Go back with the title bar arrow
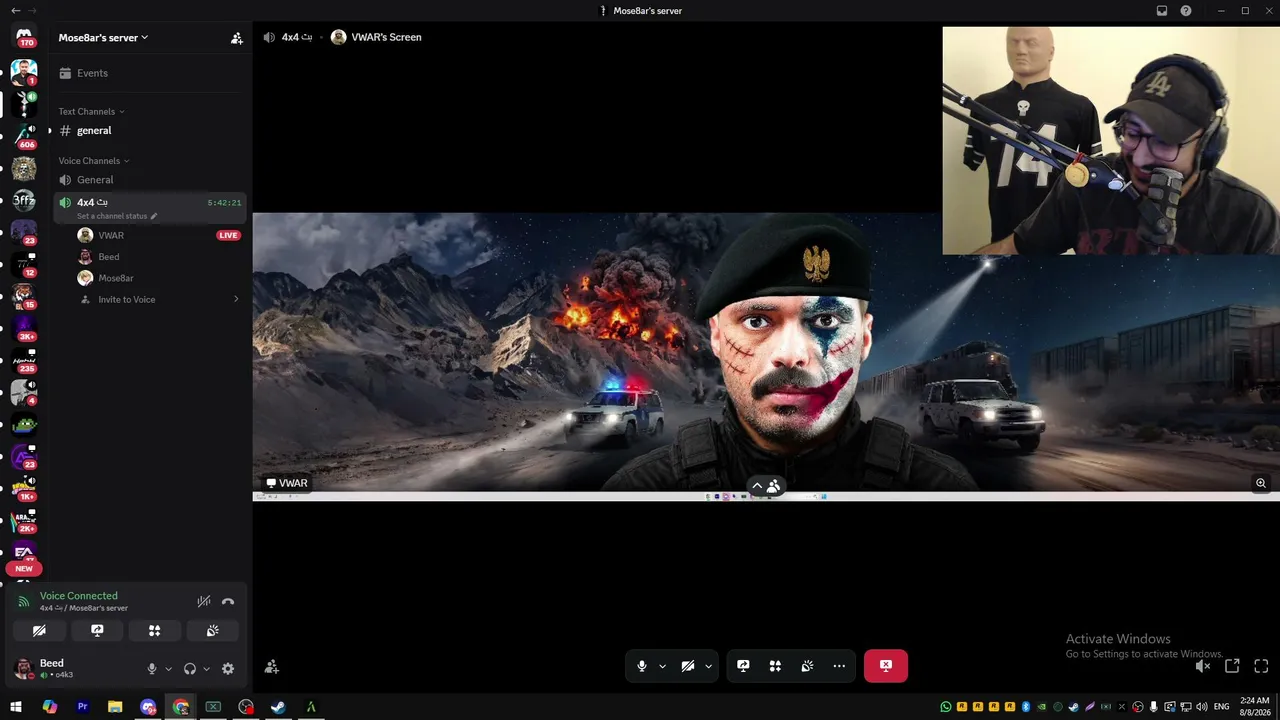Image resolution: width=1280 pixels, height=720 pixels. coord(15,11)
